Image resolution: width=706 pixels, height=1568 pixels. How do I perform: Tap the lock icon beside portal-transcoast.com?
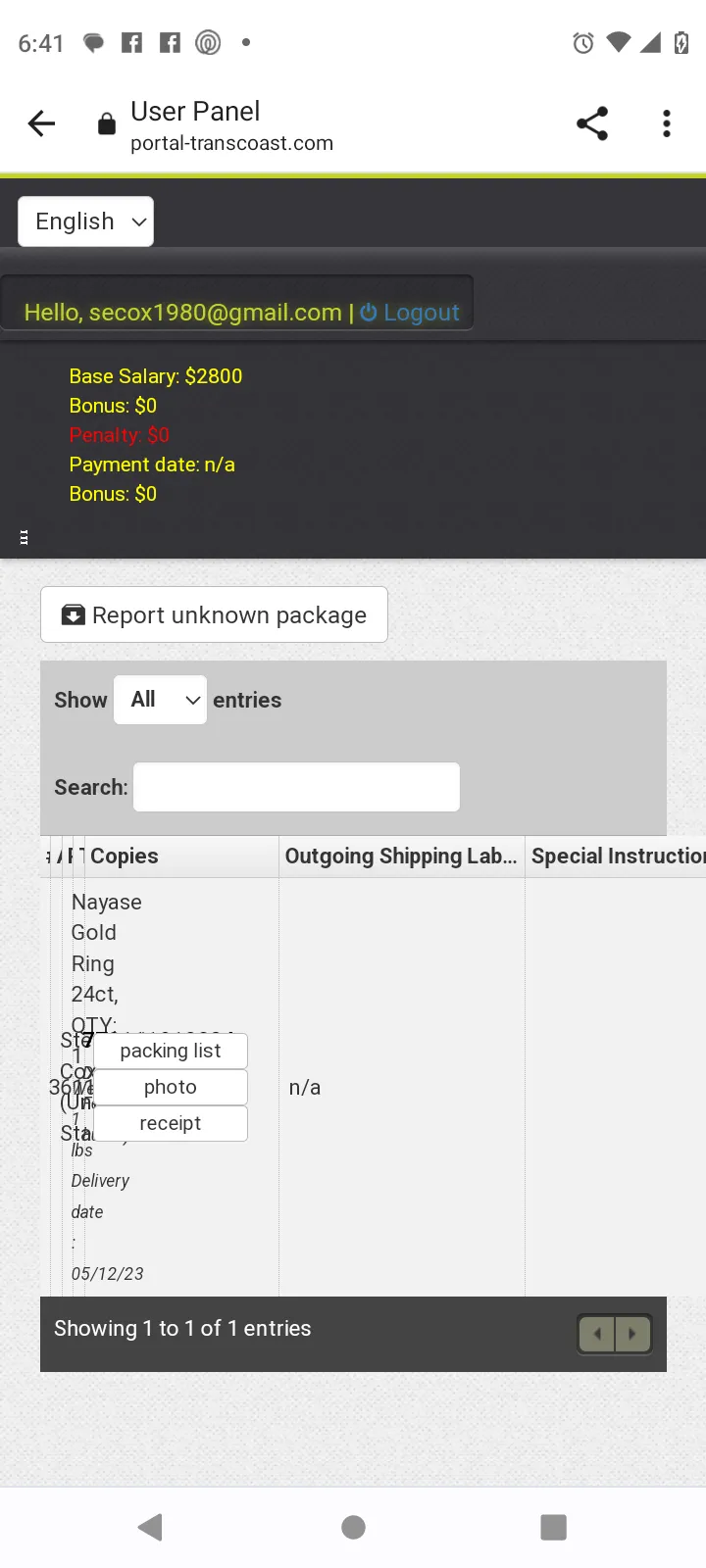tap(107, 123)
